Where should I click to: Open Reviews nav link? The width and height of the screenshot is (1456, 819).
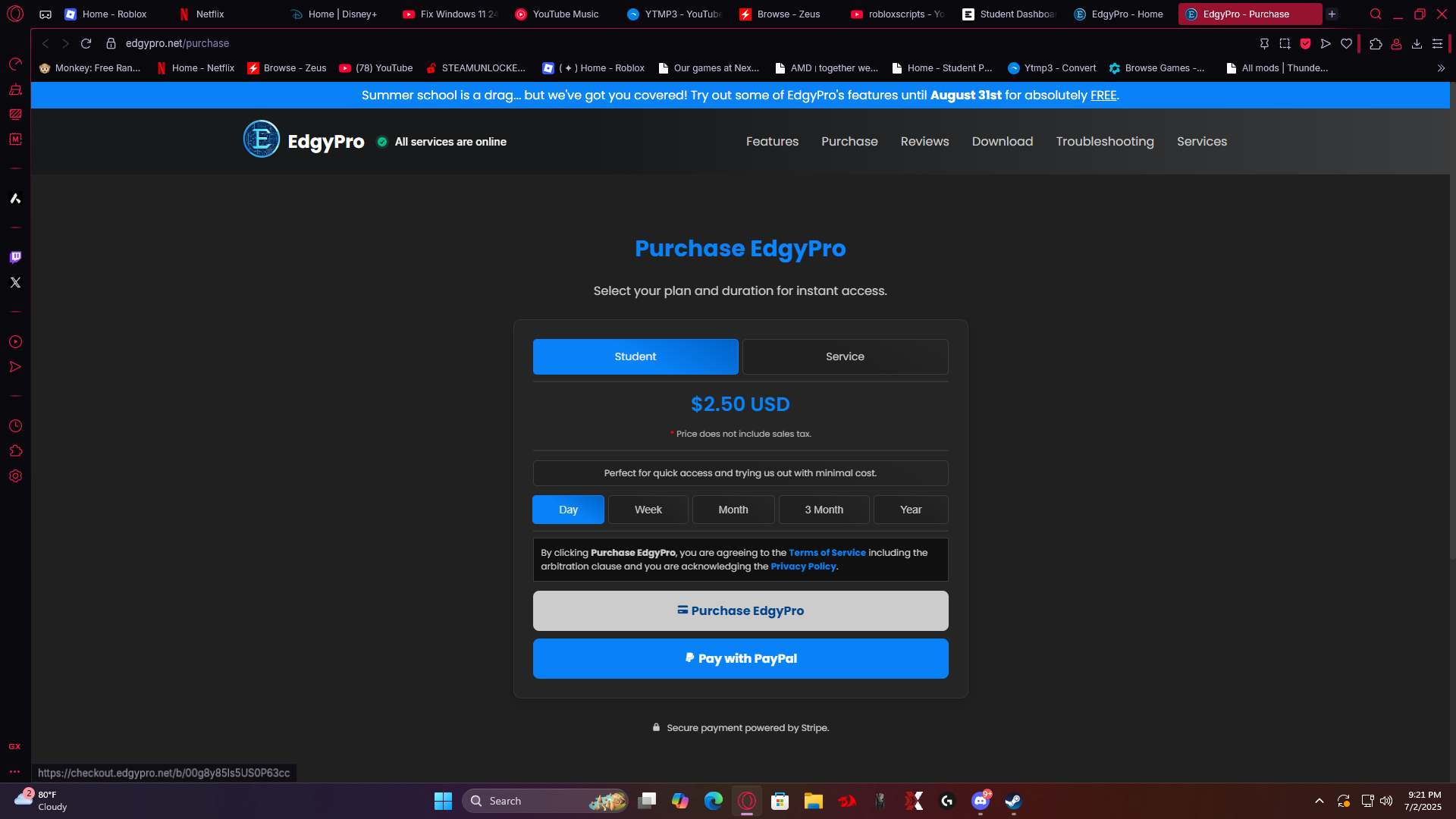pyautogui.click(x=924, y=142)
